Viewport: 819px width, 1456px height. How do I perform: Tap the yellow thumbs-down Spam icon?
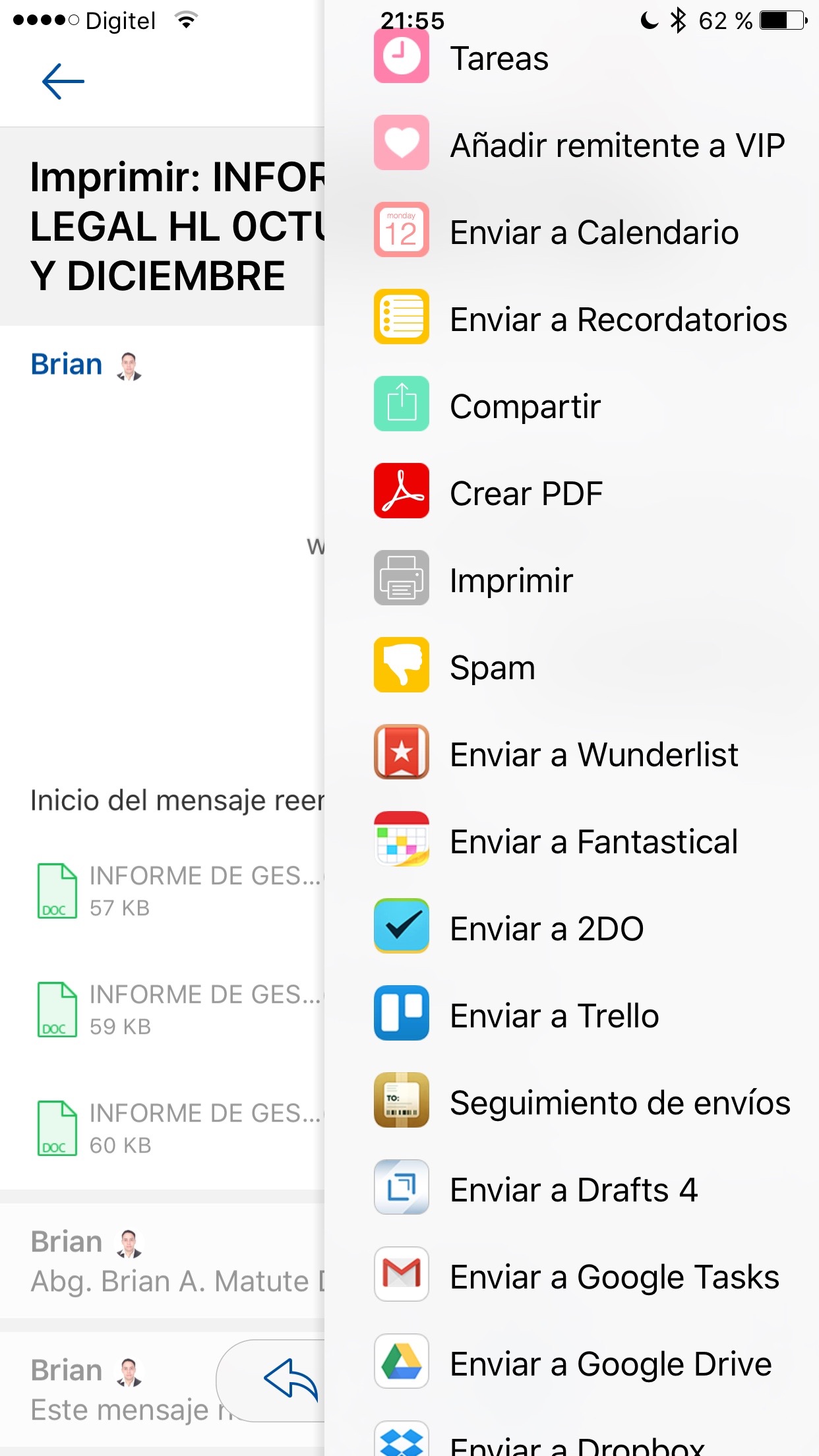(x=401, y=665)
